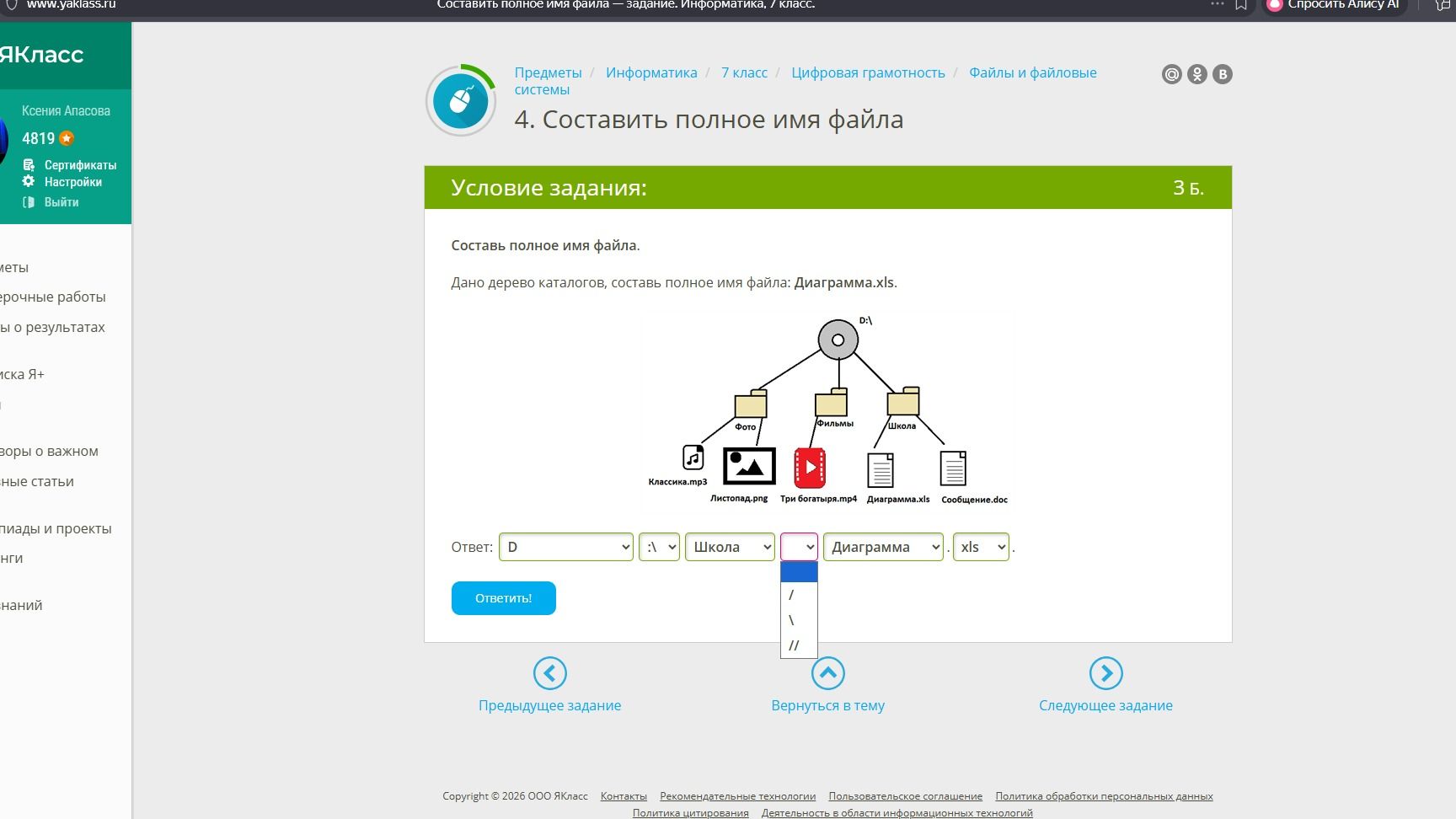The image size is (1456, 819).
Task: Share via the Mail.ru @ icon
Action: (1171, 74)
